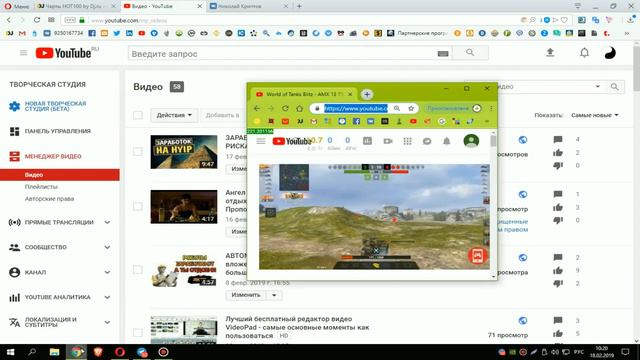Switch to the Видео - YouTube Opera tab
640x360 pixels.
click(162, 6)
